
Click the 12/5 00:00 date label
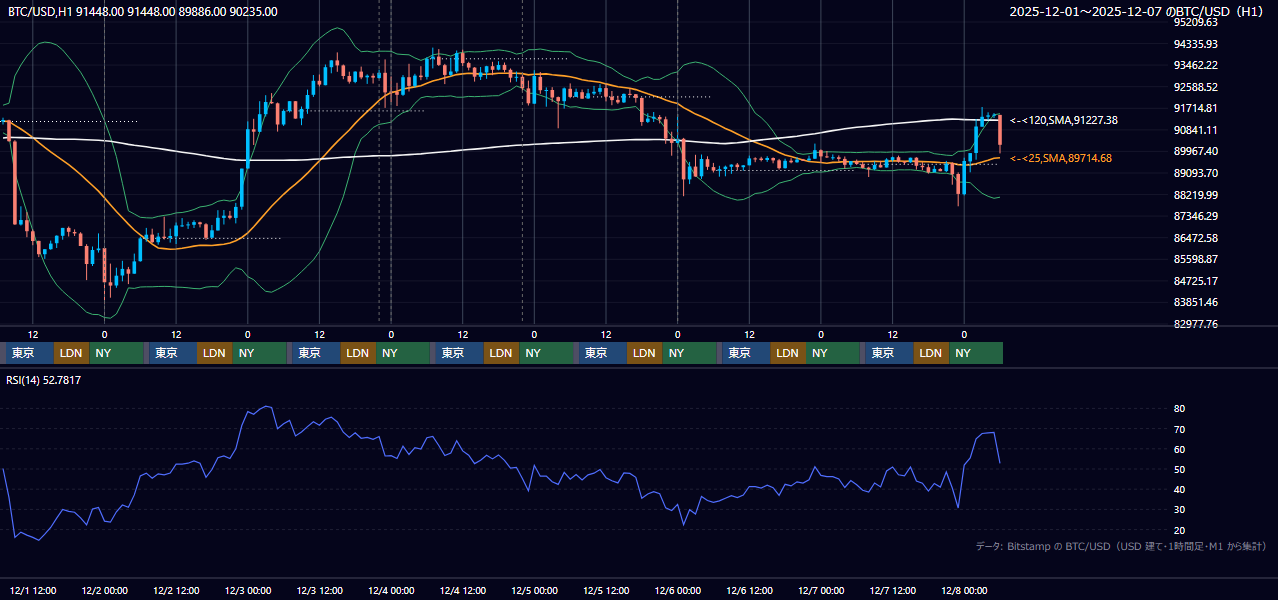tap(534, 591)
